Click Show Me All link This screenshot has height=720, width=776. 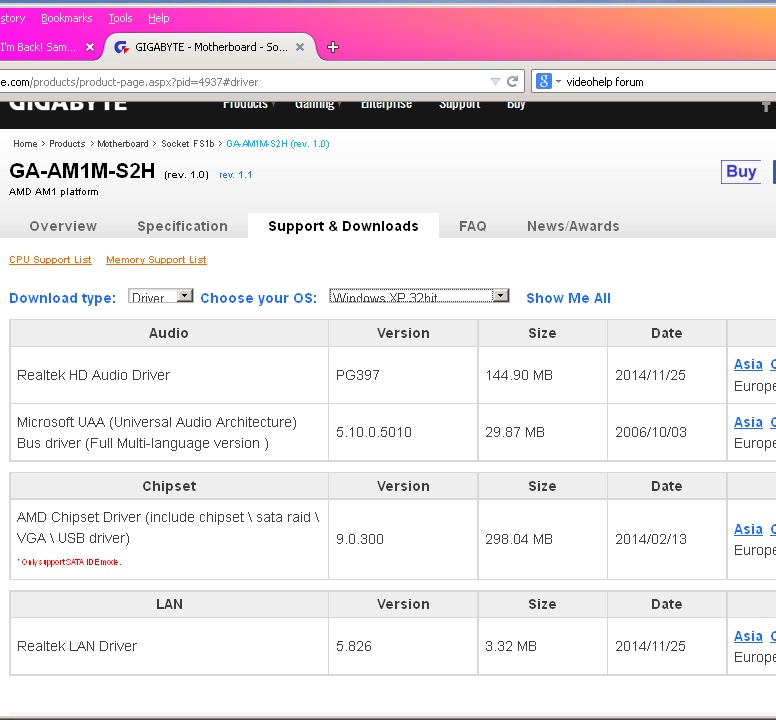click(x=569, y=298)
